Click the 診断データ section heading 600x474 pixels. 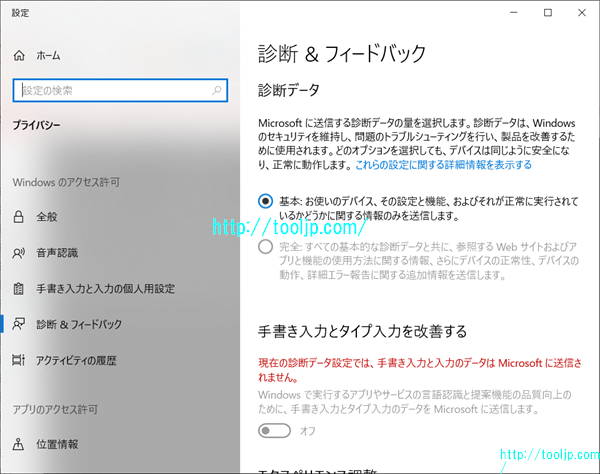tap(289, 91)
